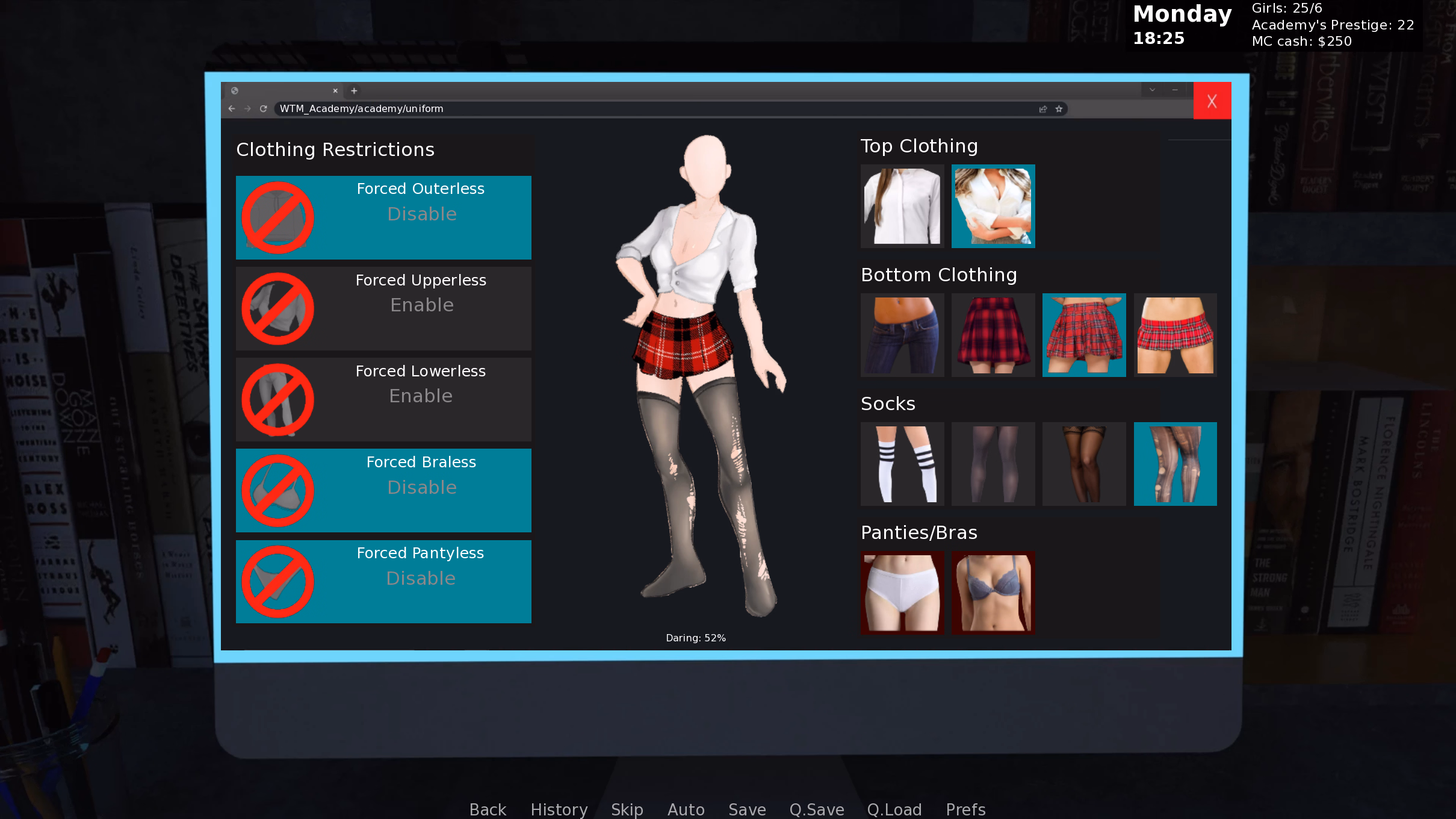This screenshot has width=1456, height=819.
Task: Disable the Forced Outerless restriction
Action: pos(421,214)
